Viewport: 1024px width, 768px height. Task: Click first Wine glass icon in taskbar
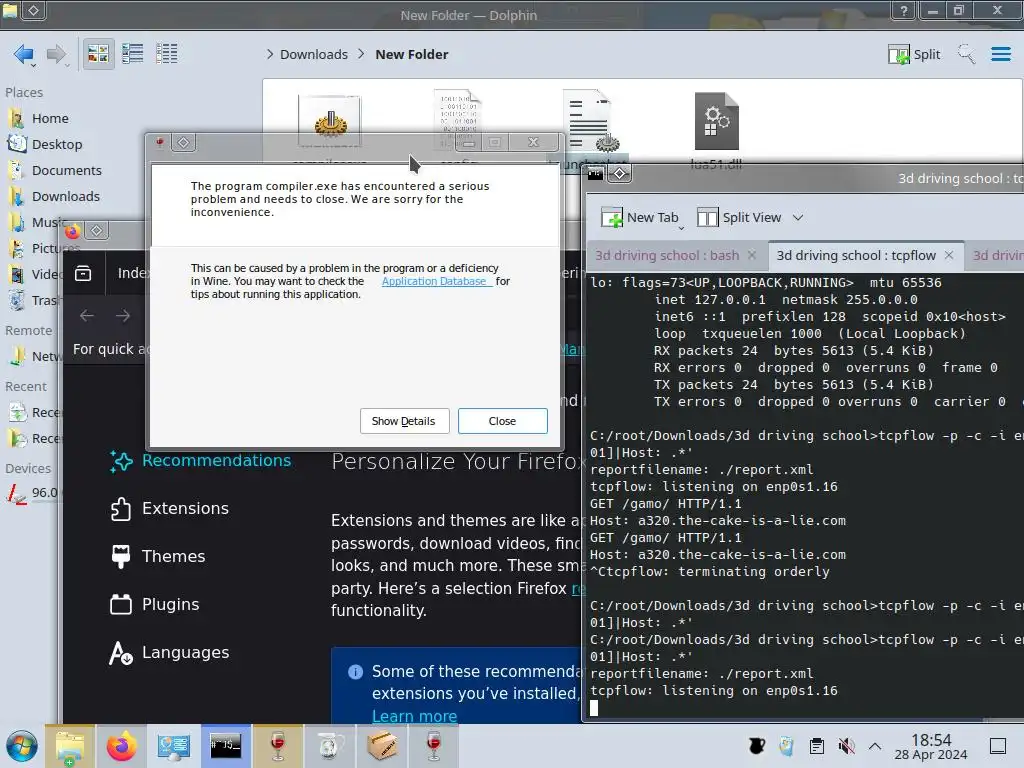click(x=278, y=746)
